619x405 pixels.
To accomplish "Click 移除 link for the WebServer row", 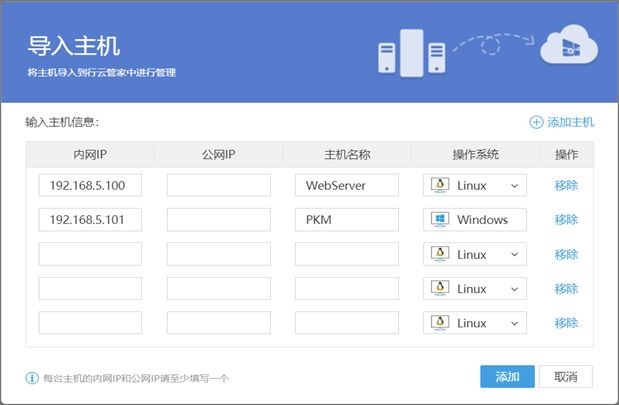I will (566, 186).
